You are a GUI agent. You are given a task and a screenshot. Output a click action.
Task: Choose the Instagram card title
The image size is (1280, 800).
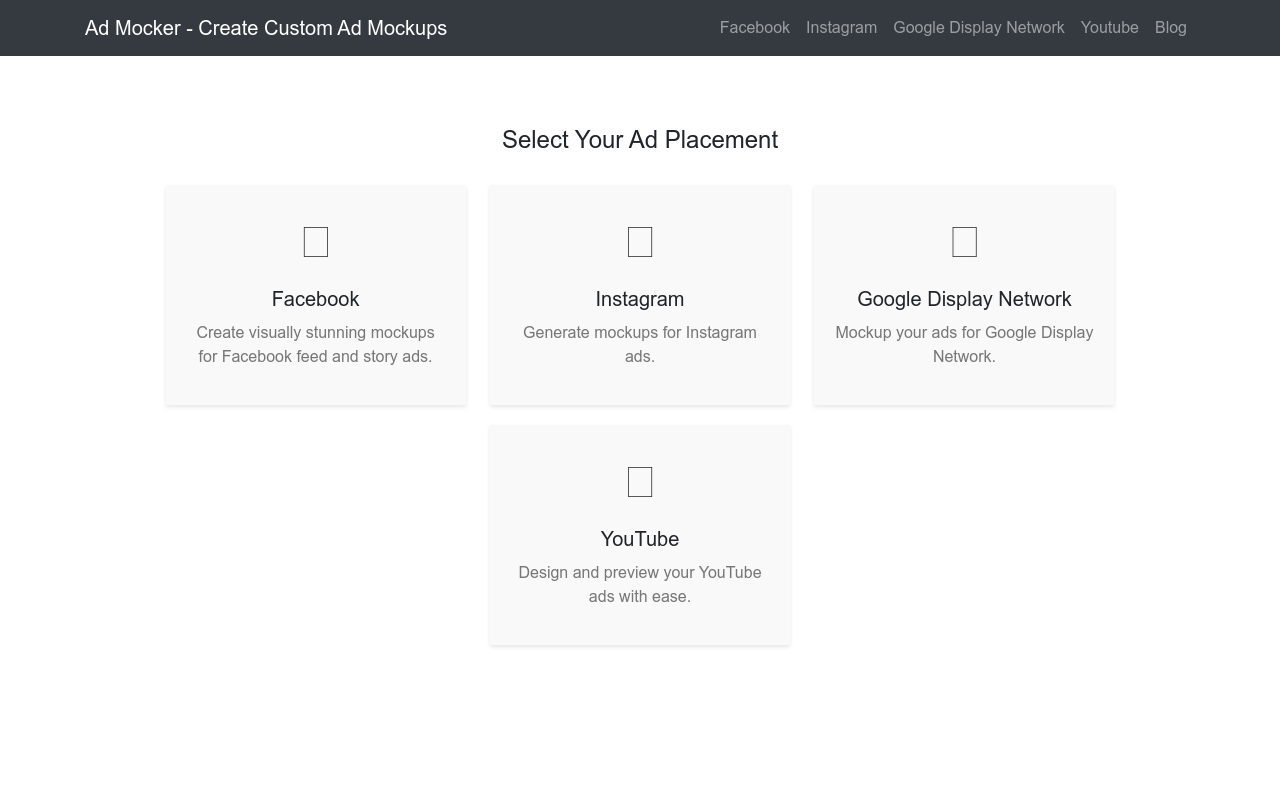pos(640,299)
